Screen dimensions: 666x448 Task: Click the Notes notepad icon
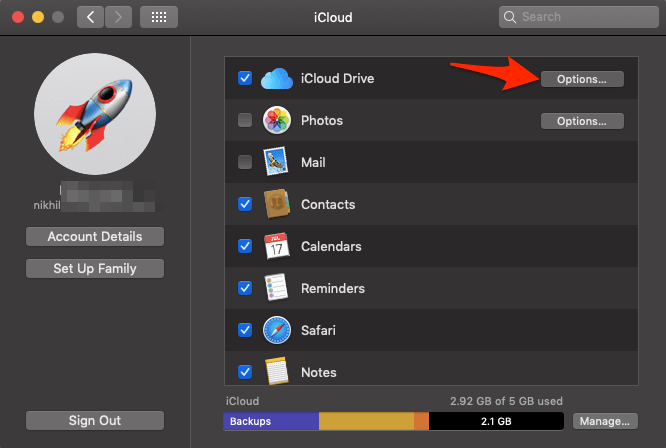click(x=277, y=371)
